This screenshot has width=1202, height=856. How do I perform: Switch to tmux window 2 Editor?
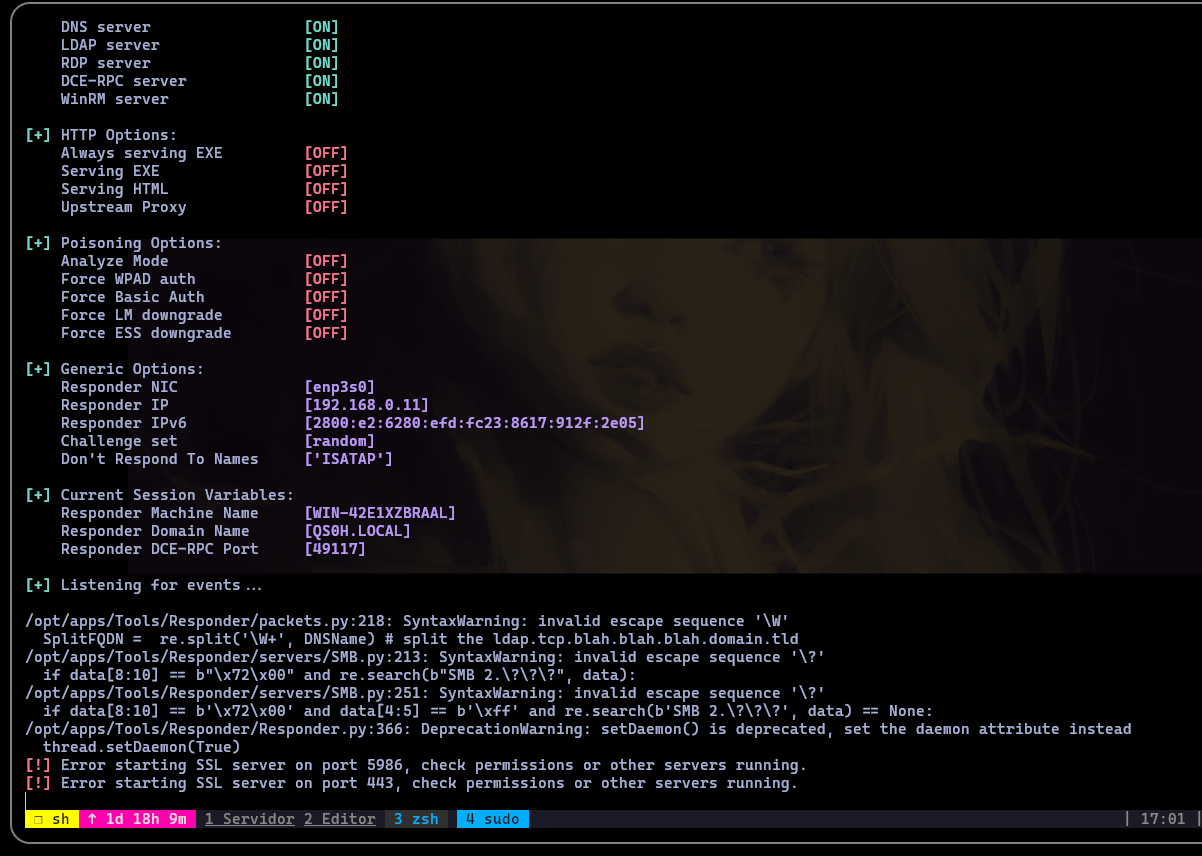click(340, 819)
